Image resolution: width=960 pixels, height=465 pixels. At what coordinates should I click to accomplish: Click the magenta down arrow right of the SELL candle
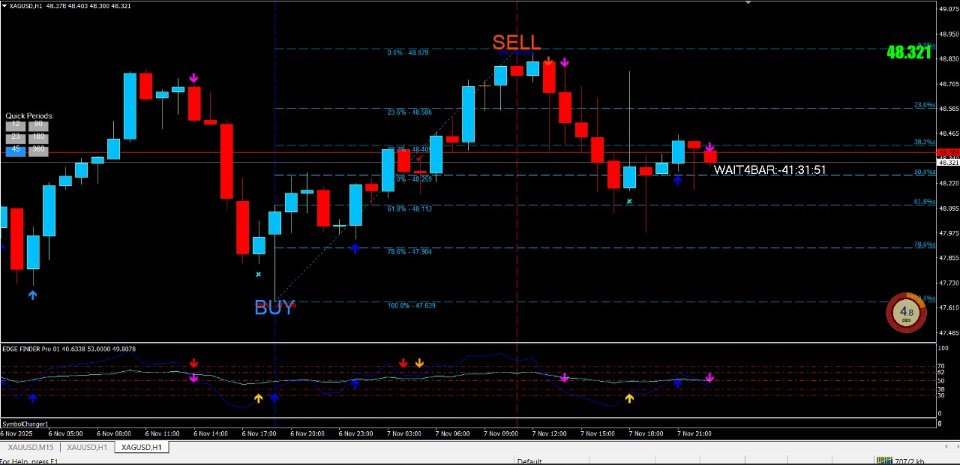[564, 62]
